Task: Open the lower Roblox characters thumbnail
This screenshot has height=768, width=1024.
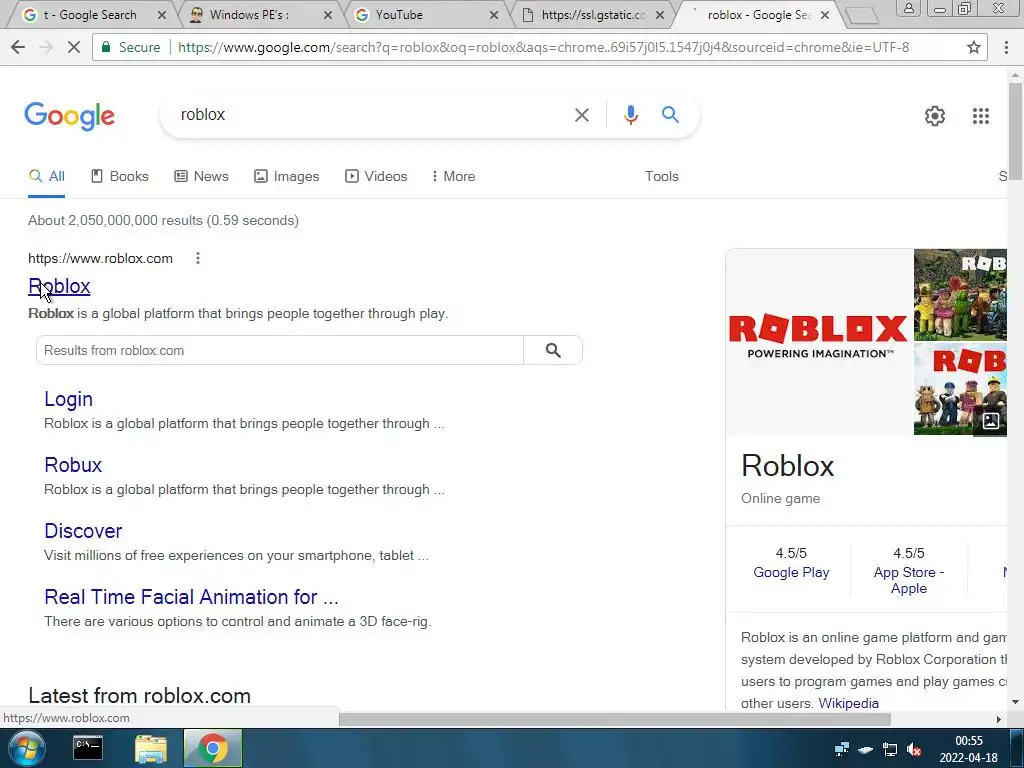Action: [960, 389]
